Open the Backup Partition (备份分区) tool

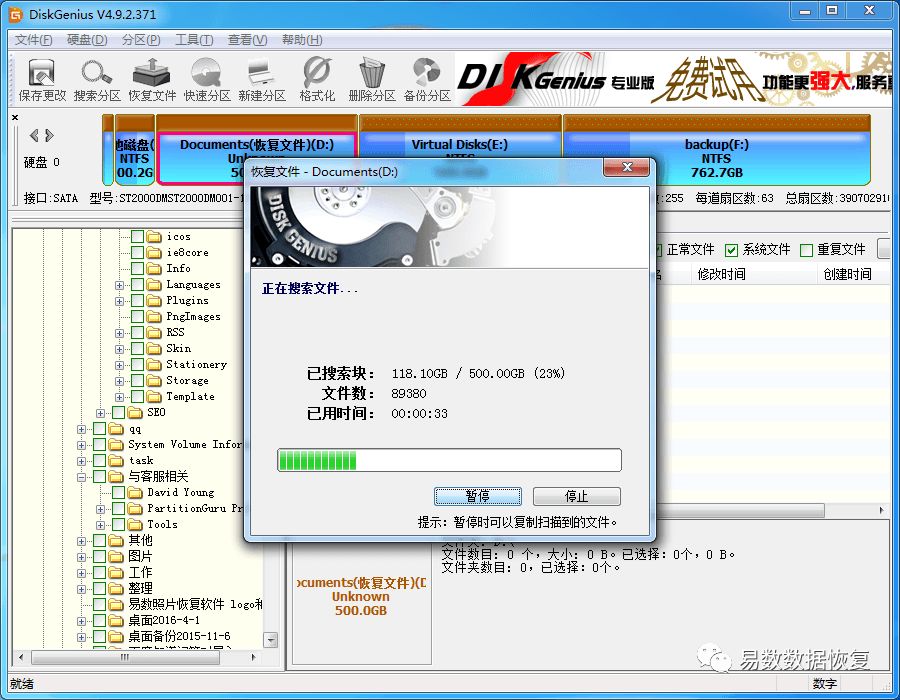click(427, 80)
